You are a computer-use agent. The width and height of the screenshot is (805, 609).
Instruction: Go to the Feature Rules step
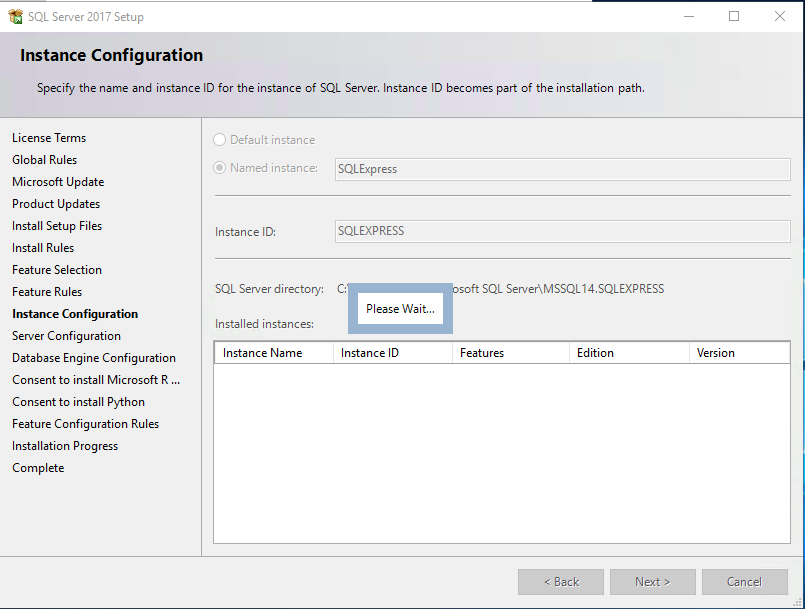[47, 292]
